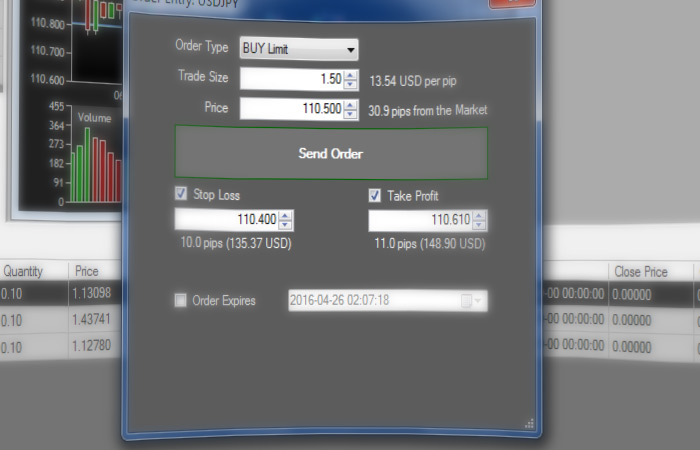Select the order row priced 1.43741

[x=90, y=320]
